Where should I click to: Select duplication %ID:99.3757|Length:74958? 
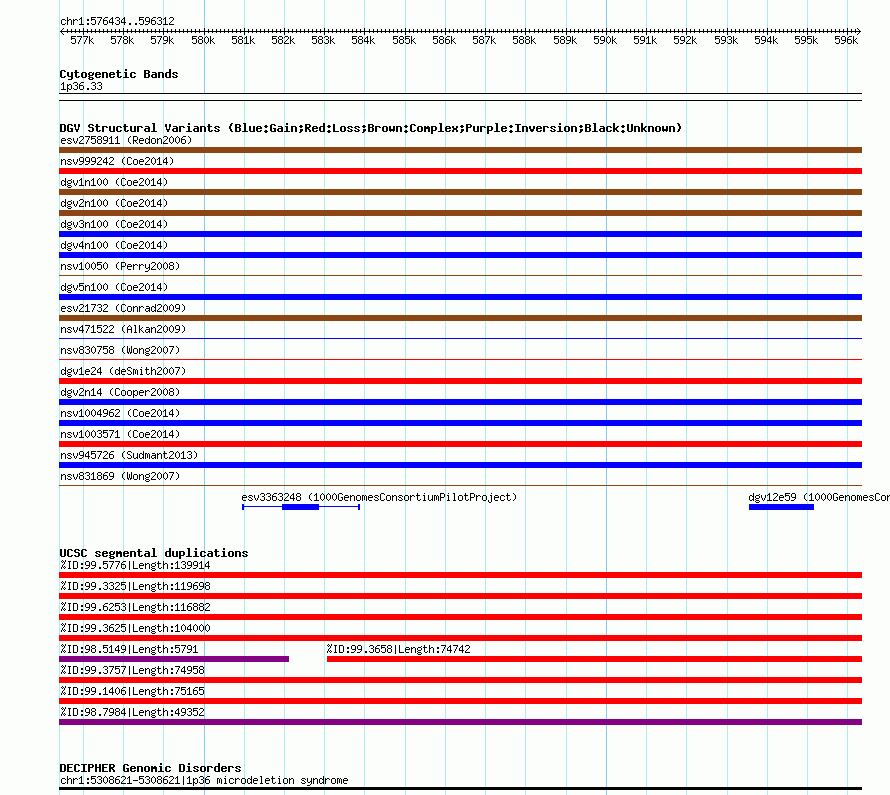coord(132,670)
